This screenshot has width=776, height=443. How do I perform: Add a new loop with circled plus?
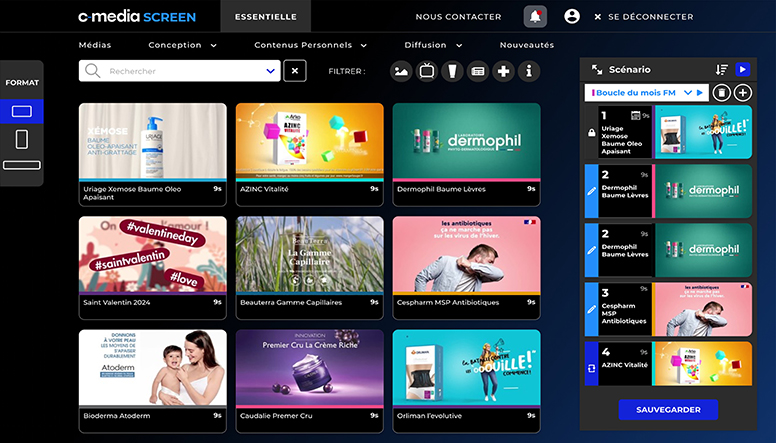[x=743, y=93]
